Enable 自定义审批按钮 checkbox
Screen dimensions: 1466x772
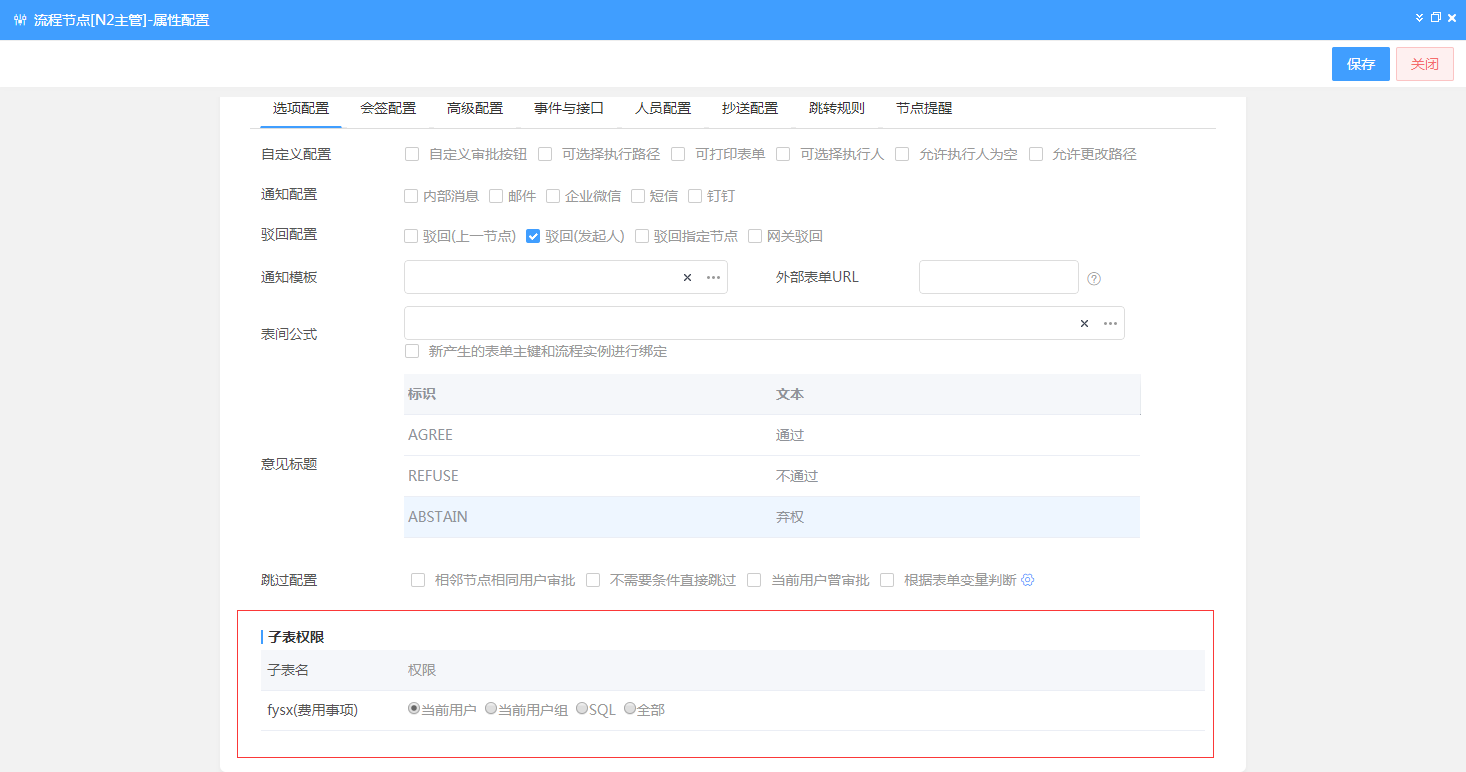[x=411, y=154]
